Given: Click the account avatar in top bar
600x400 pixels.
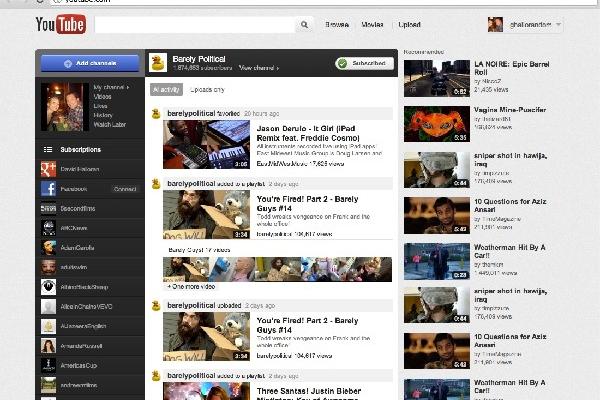Looking at the screenshot, I should tap(495, 24).
